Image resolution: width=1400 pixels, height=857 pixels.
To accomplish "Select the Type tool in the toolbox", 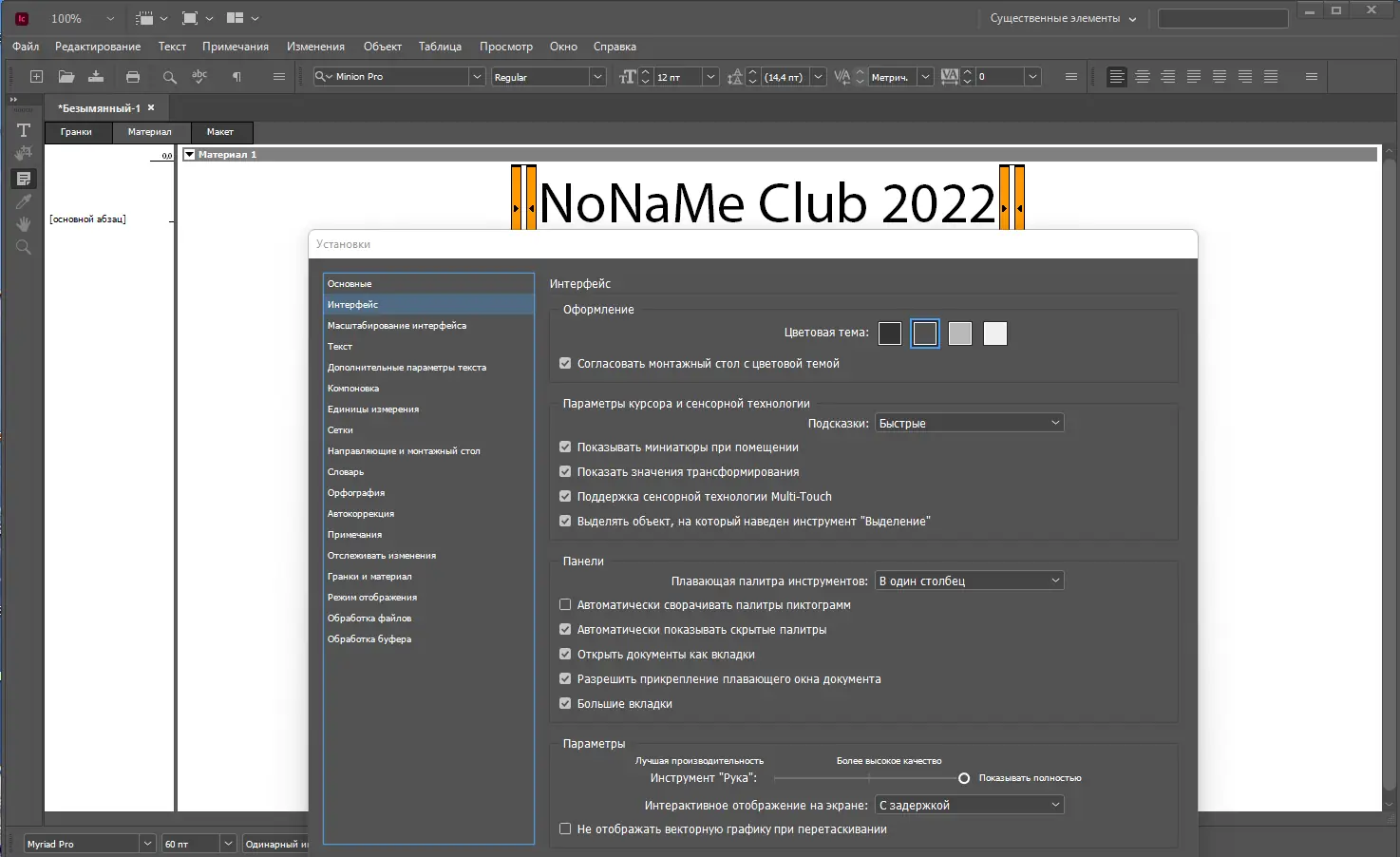I will 24,130.
